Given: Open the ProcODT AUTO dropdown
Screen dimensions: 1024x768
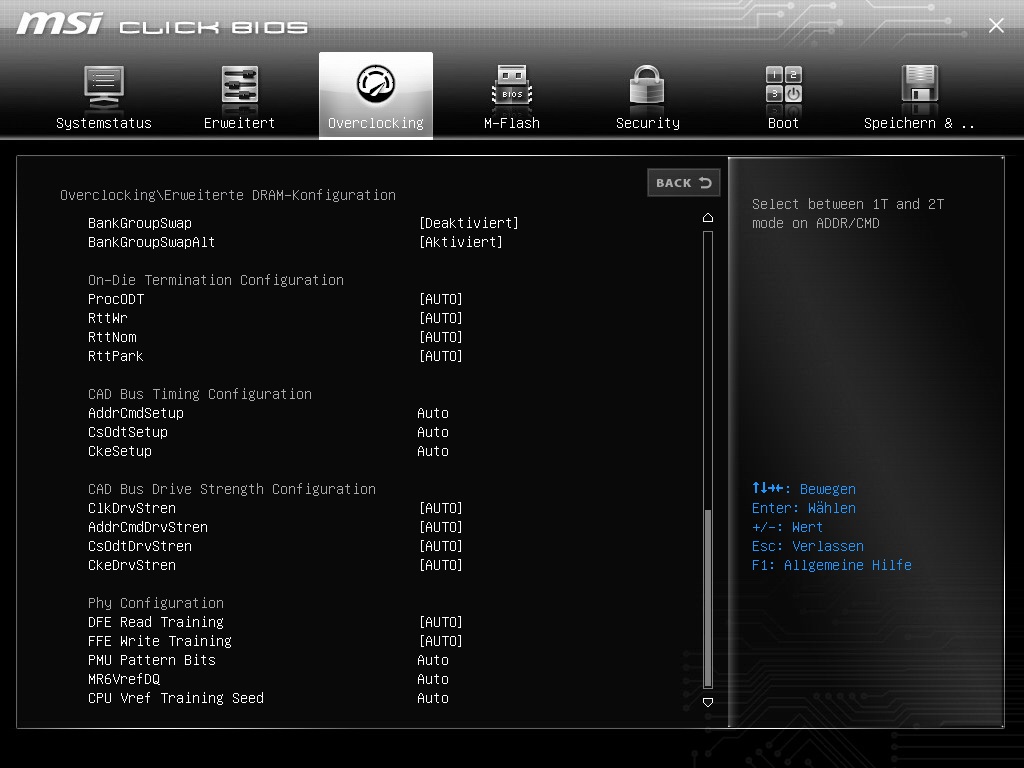Looking at the screenshot, I should 441,299.
